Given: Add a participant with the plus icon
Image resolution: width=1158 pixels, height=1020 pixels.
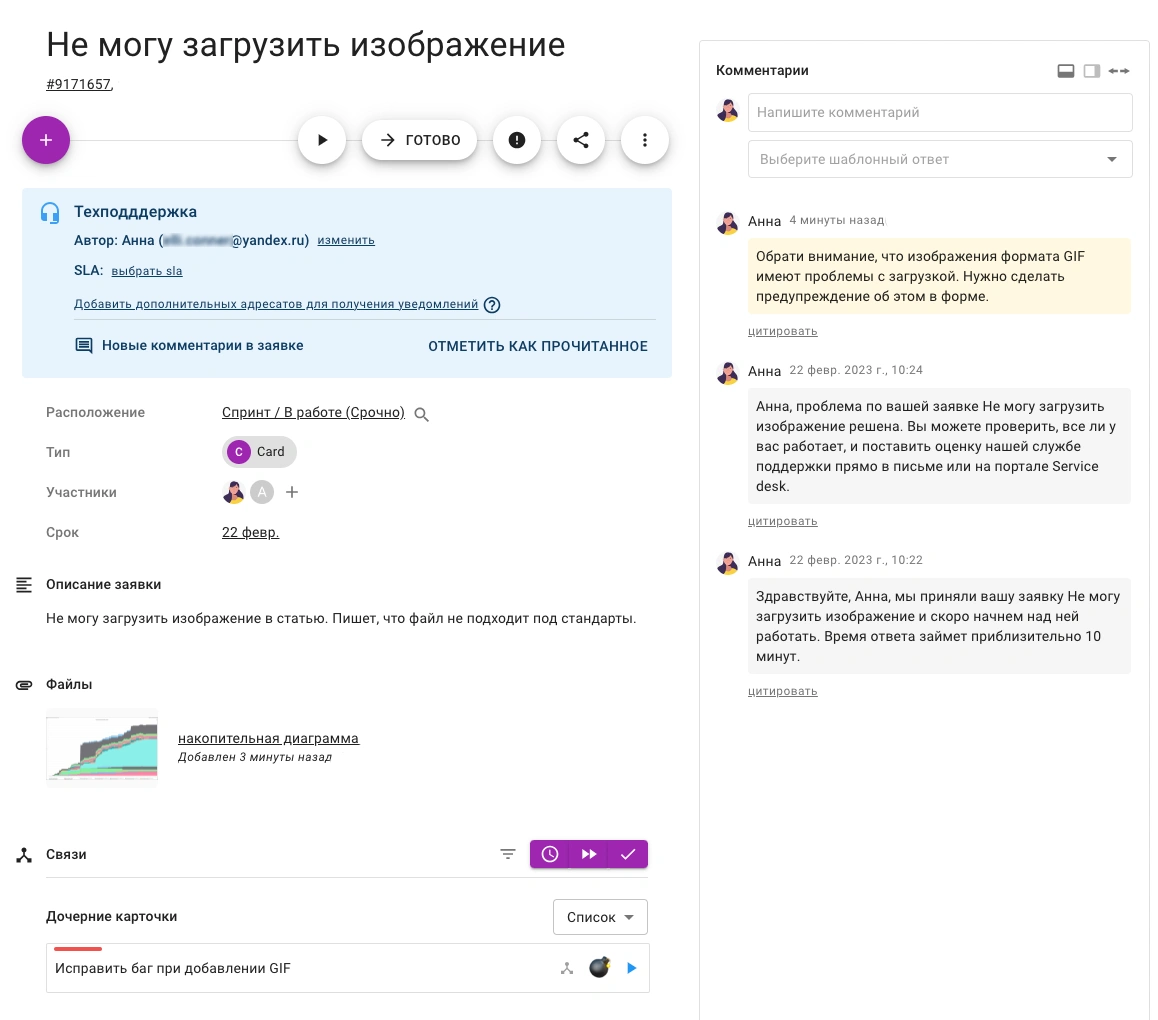Looking at the screenshot, I should [x=292, y=492].
